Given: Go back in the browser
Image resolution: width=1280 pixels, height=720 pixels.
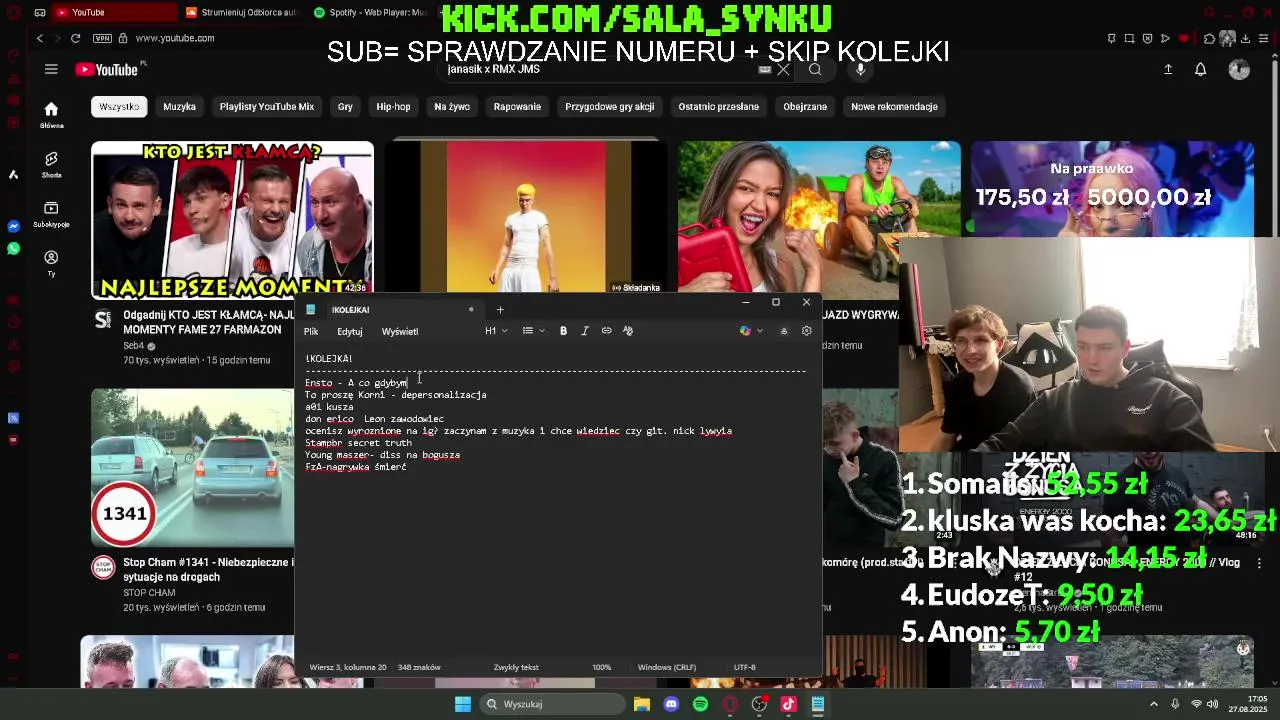Looking at the screenshot, I should [40, 38].
